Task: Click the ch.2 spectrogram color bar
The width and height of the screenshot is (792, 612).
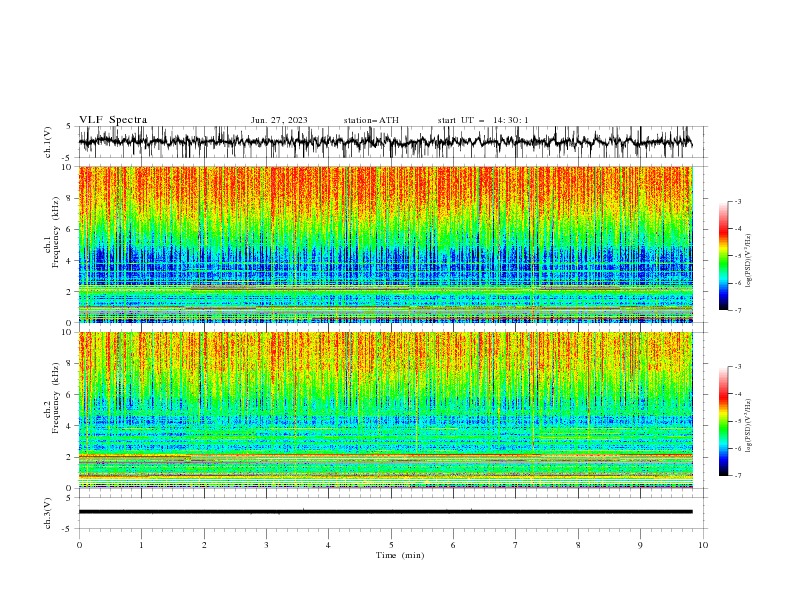Action: 723,421
